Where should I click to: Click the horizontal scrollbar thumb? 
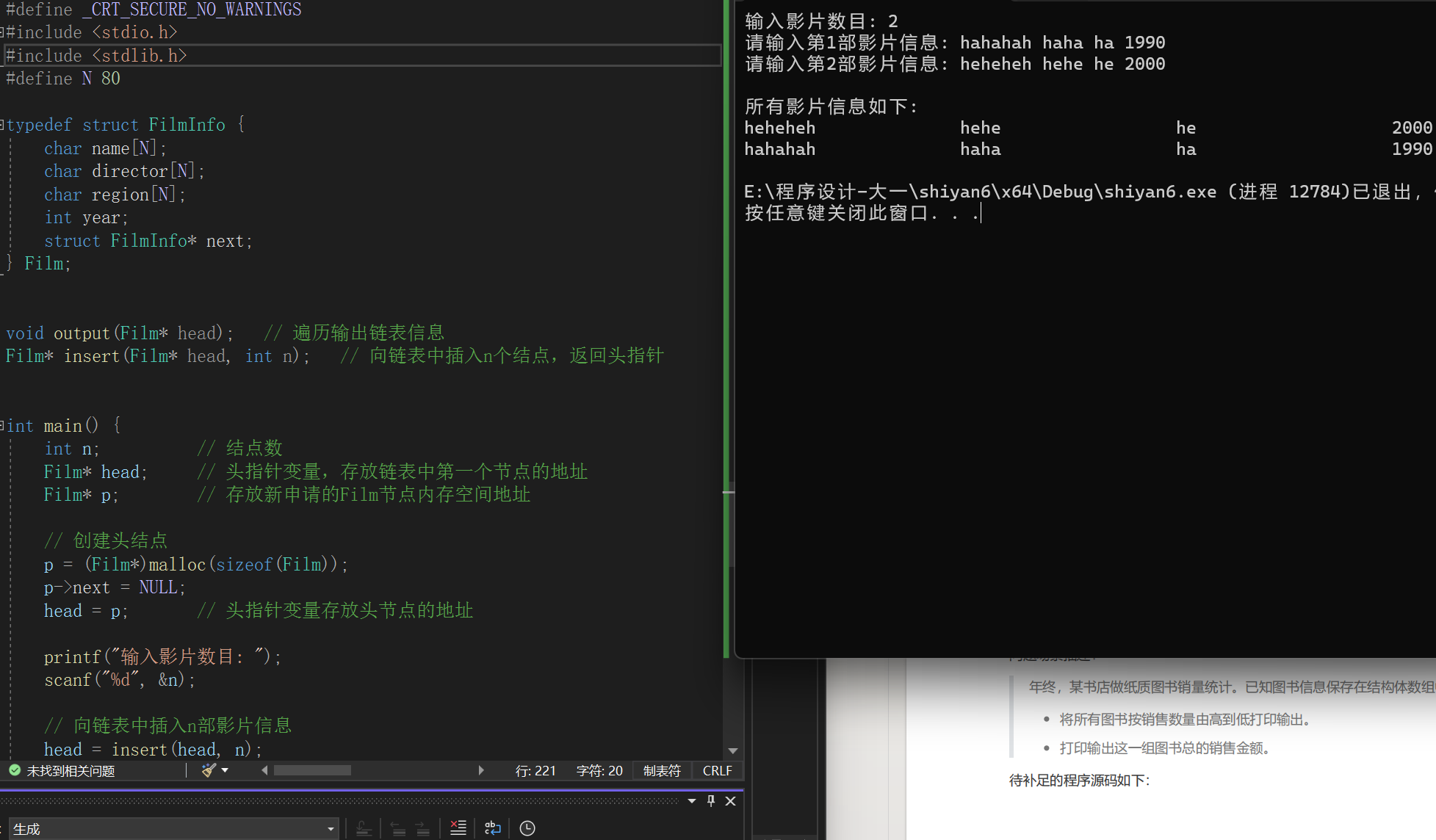click(312, 770)
